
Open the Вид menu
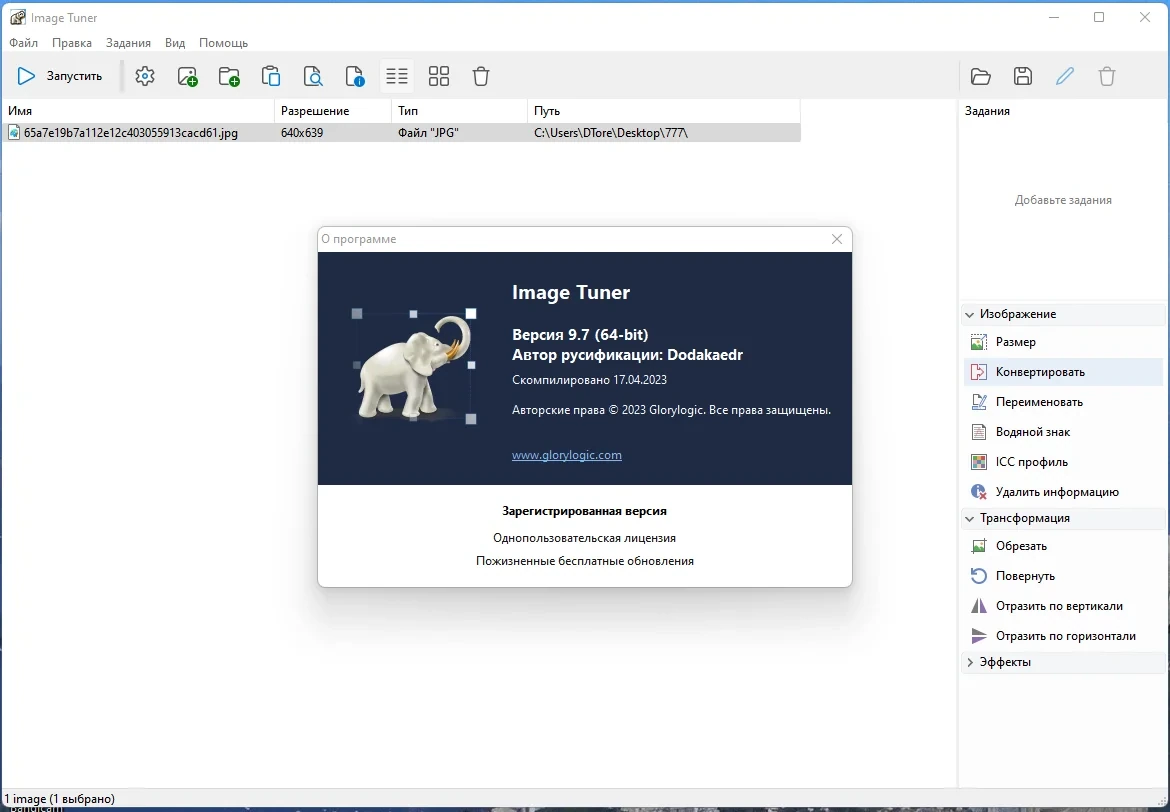coord(175,43)
